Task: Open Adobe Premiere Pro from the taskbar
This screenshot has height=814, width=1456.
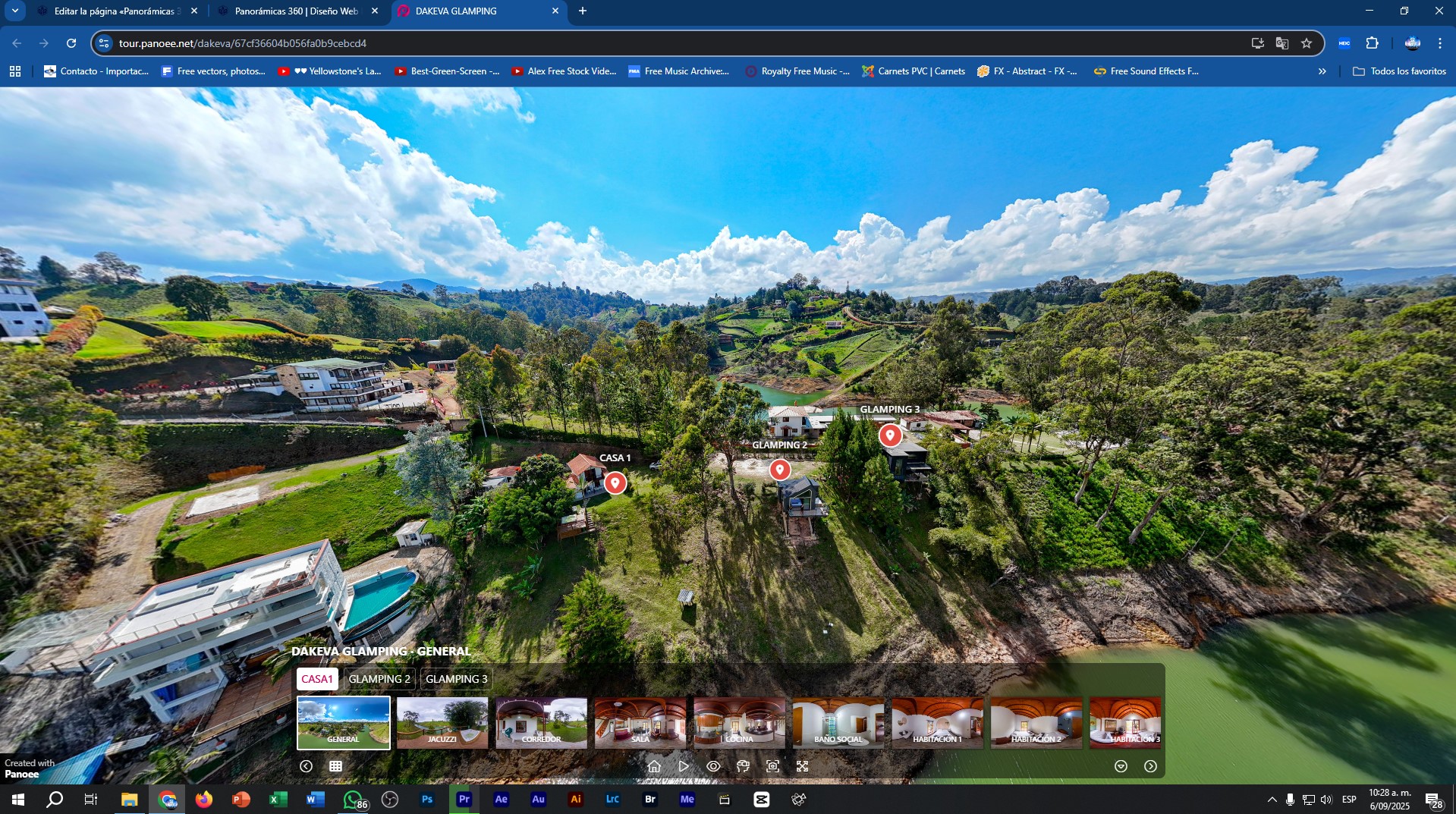Action: [464, 799]
